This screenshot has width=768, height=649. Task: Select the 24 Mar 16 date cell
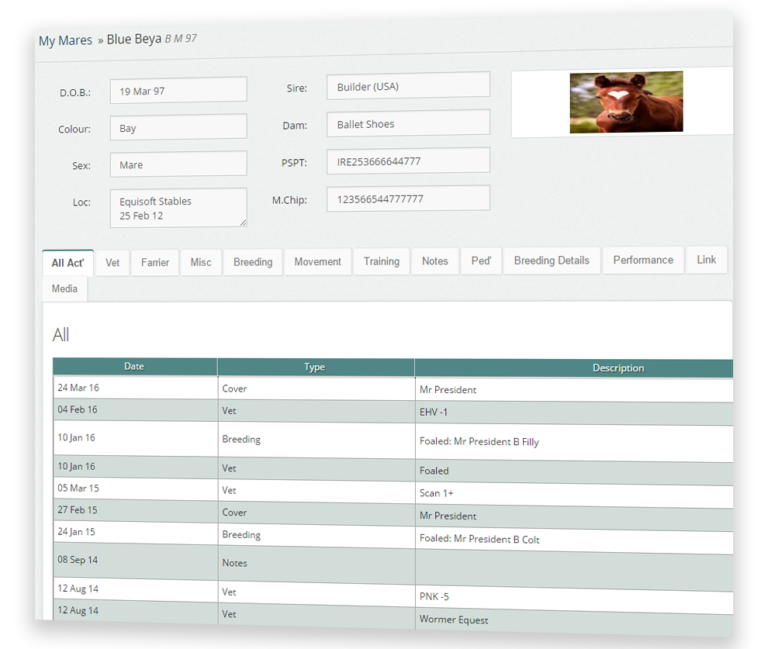[x=135, y=387]
